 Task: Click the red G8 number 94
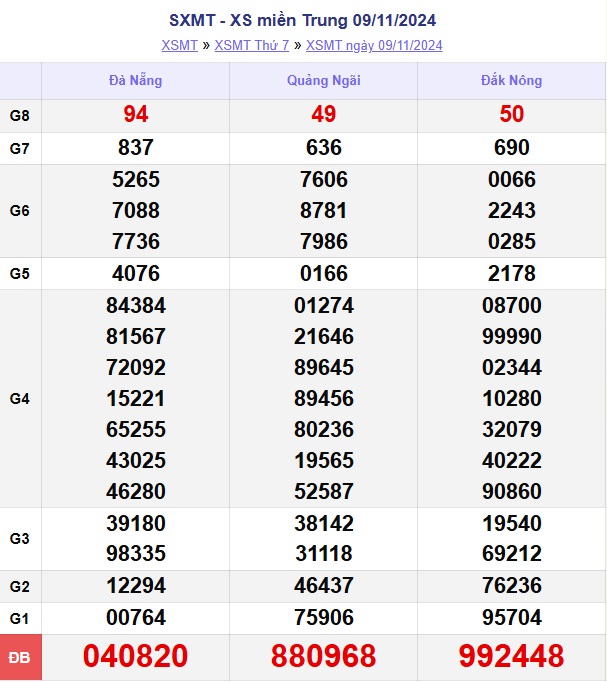click(135, 115)
